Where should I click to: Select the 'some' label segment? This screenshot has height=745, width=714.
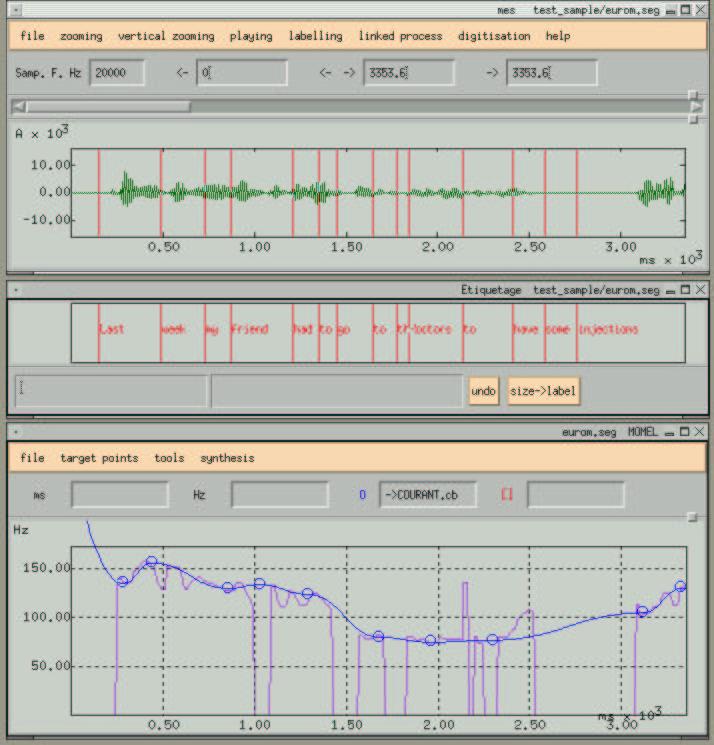tap(557, 329)
